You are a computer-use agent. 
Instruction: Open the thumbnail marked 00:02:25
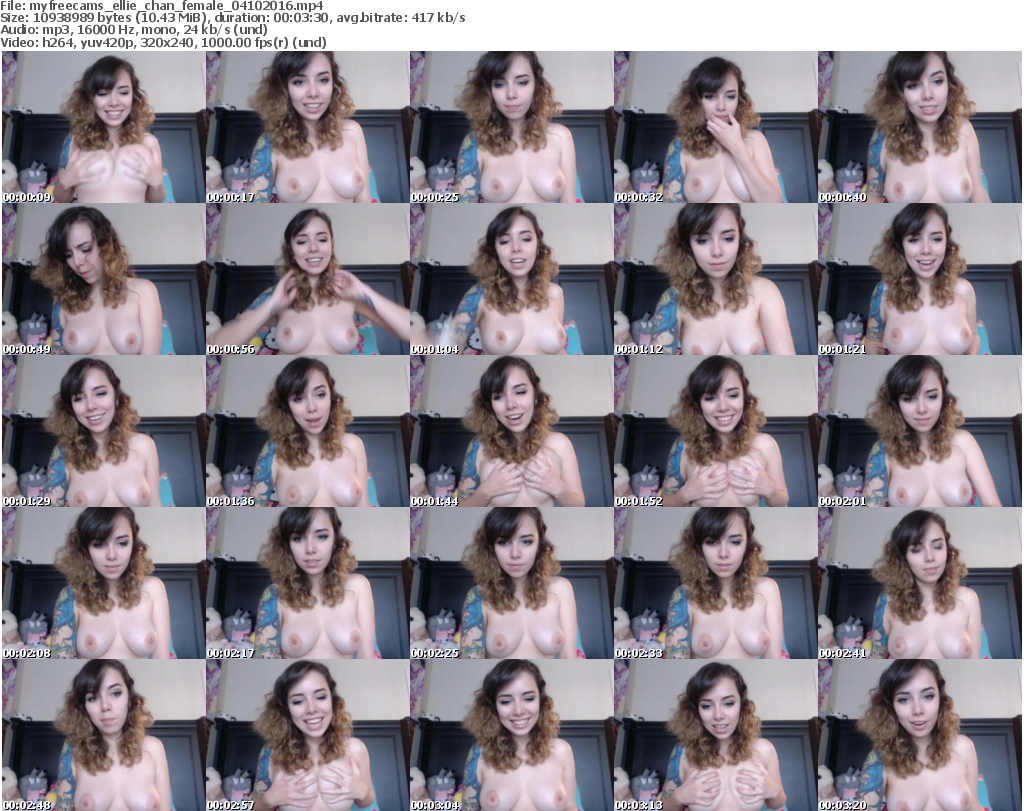511,583
